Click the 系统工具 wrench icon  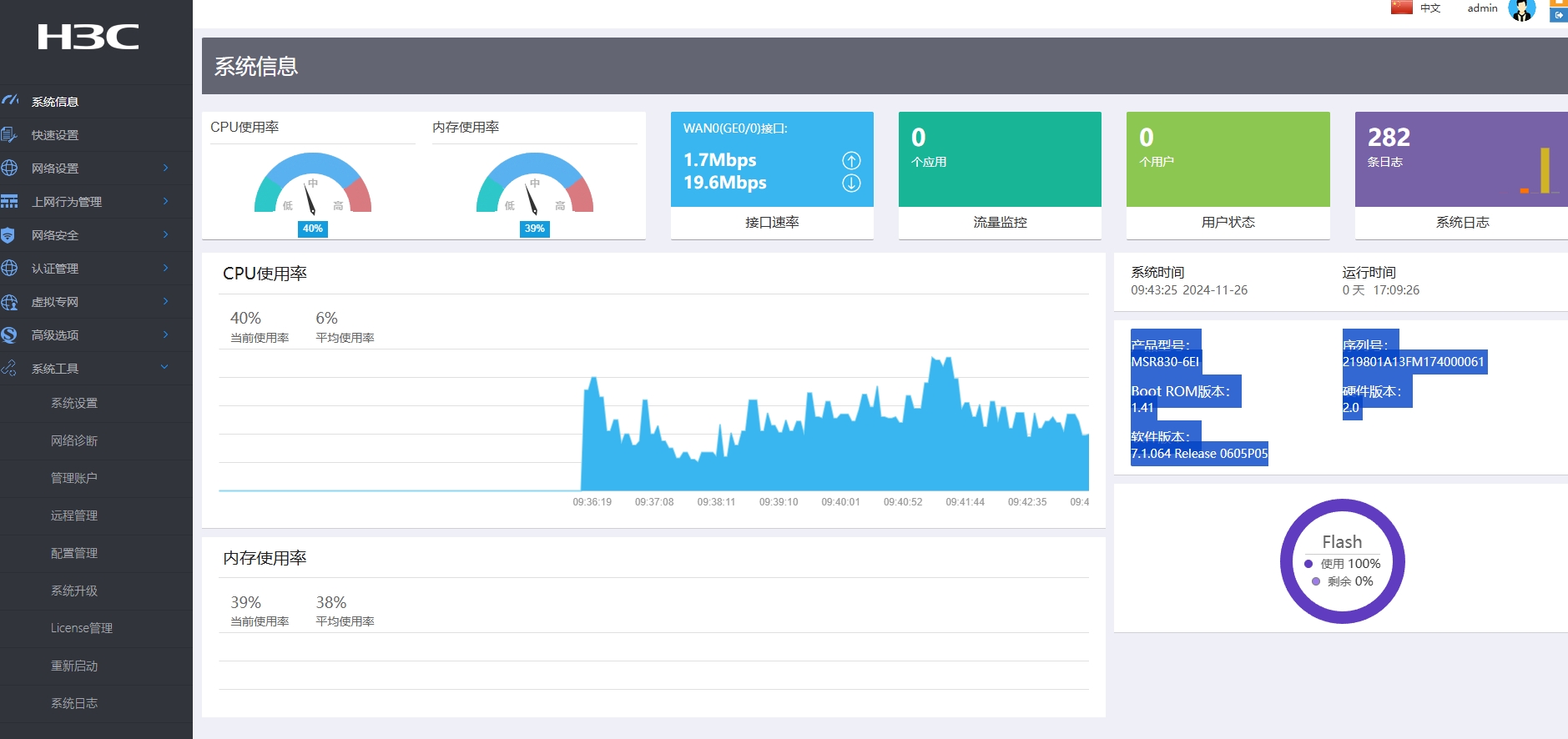pyautogui.click(x=9, y=368)
